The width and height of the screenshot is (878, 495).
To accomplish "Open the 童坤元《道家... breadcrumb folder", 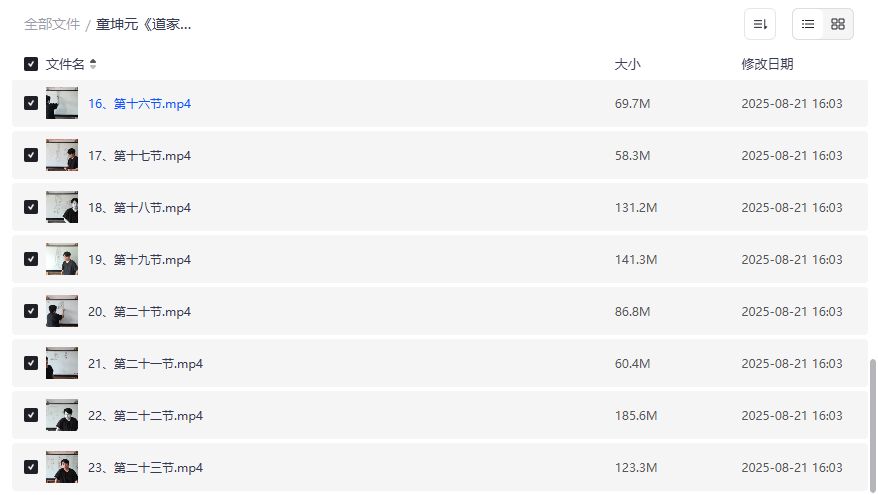I will click(x=144, y=24).
